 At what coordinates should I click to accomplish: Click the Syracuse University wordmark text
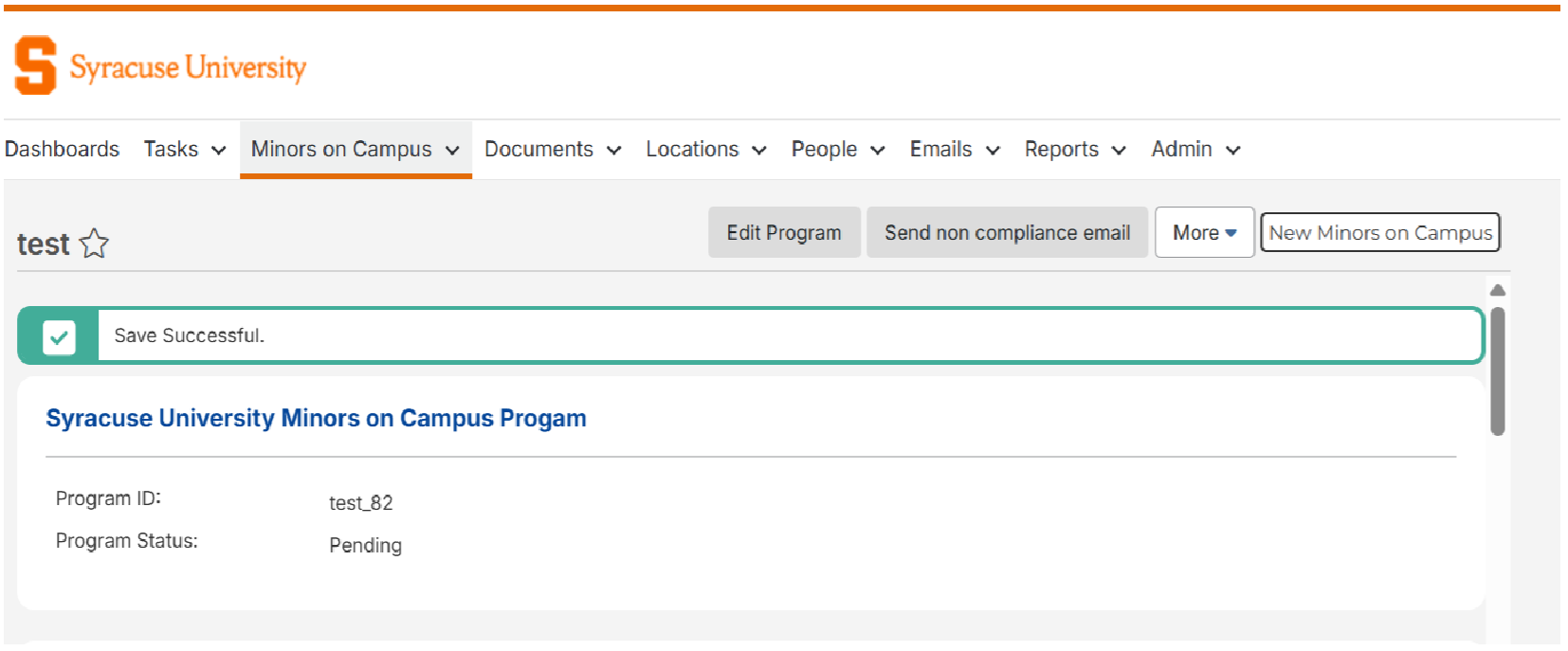tap(188, 67)
